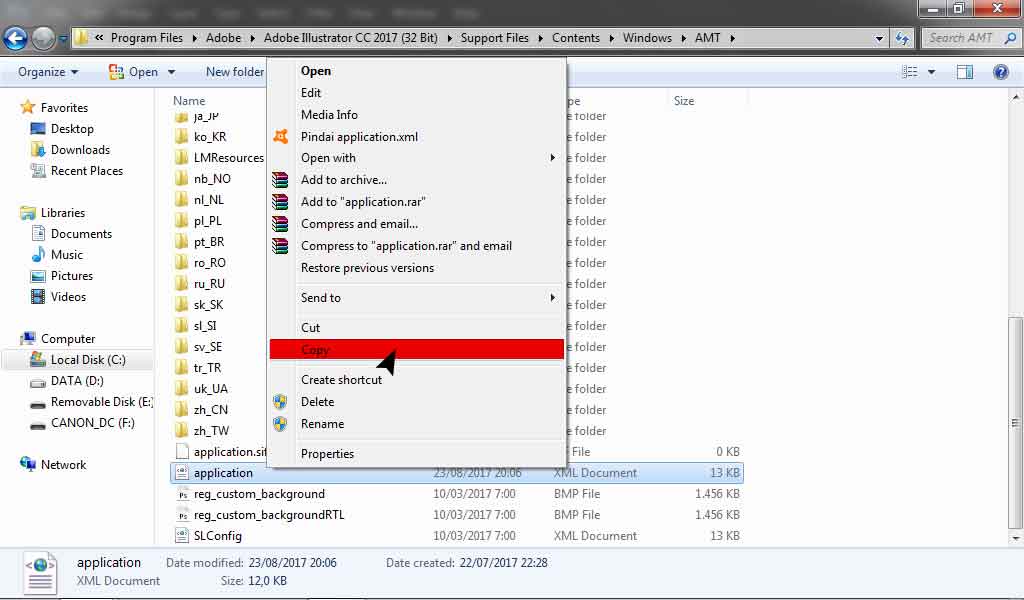Click the Open toolbar button
Image resolution: width=1024 pixels, height=600 pixels.
point(135,72)
